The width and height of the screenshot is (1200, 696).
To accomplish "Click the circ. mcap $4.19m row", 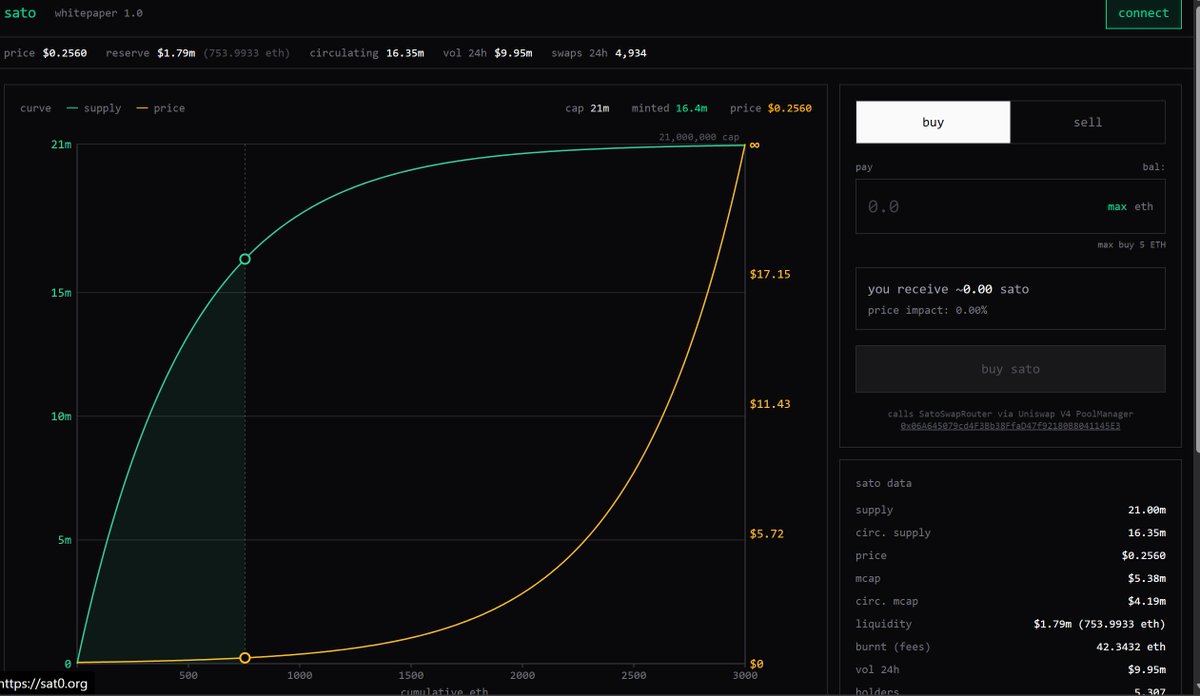I will (x=1010, y=601).
